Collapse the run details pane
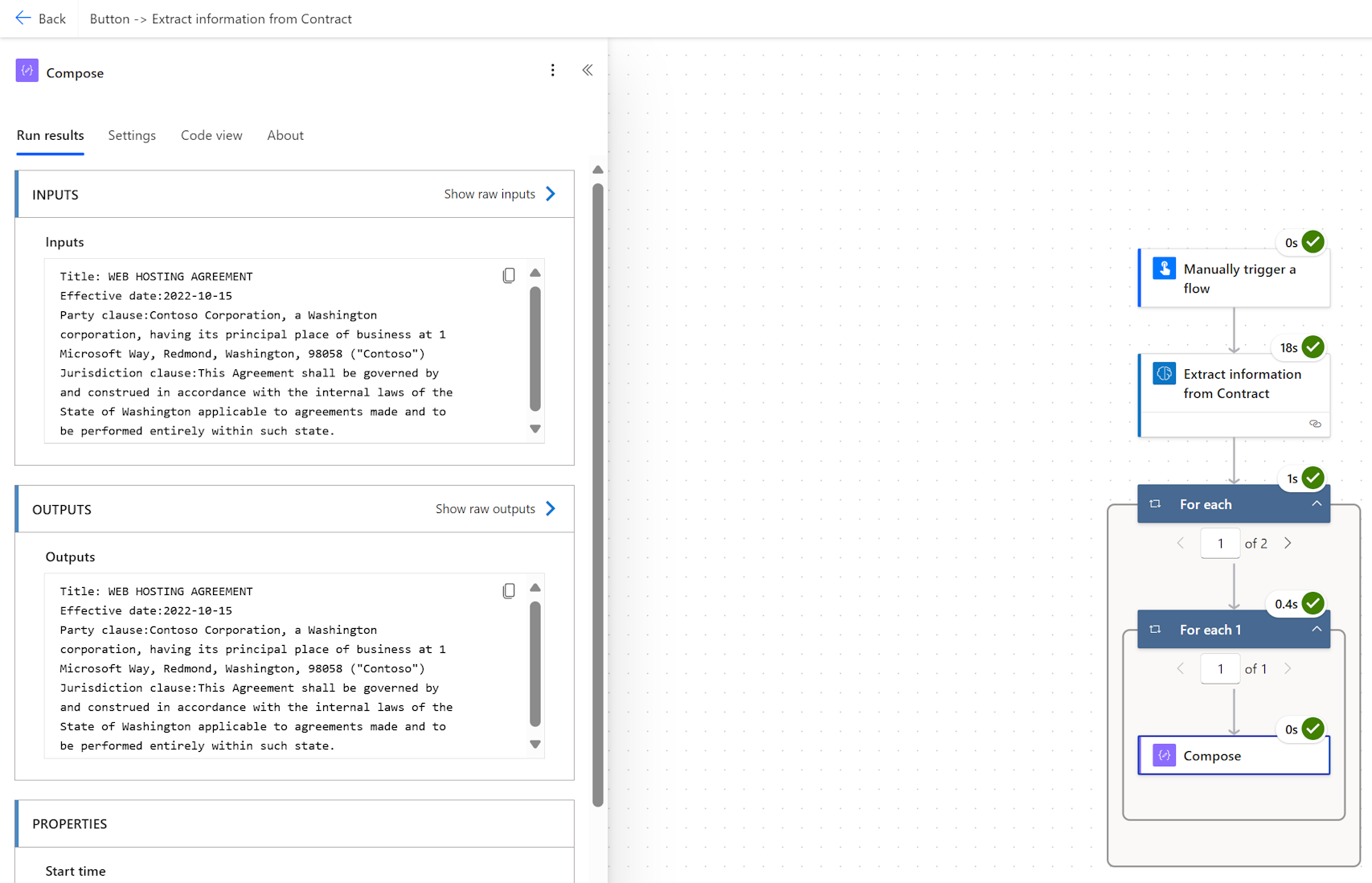The height and width of the screenshot is (883, 1372). tap(588, 70)
